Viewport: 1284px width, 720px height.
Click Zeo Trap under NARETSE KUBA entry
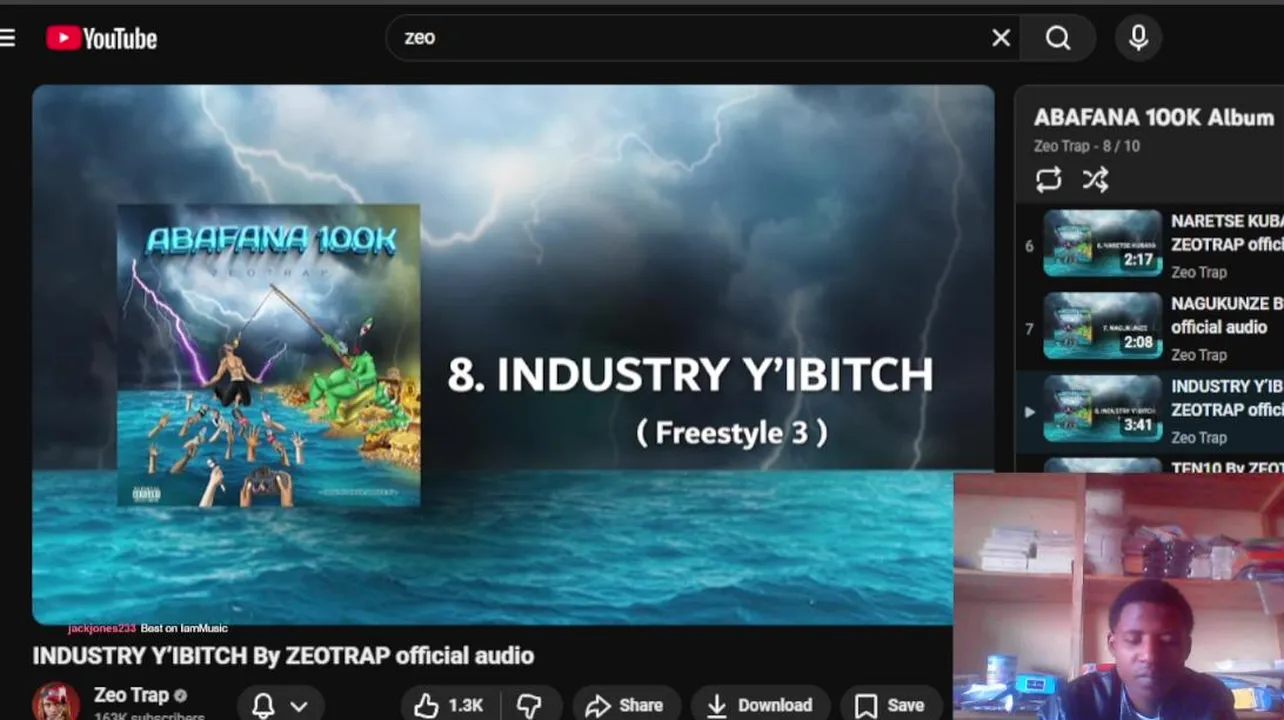1199,272
